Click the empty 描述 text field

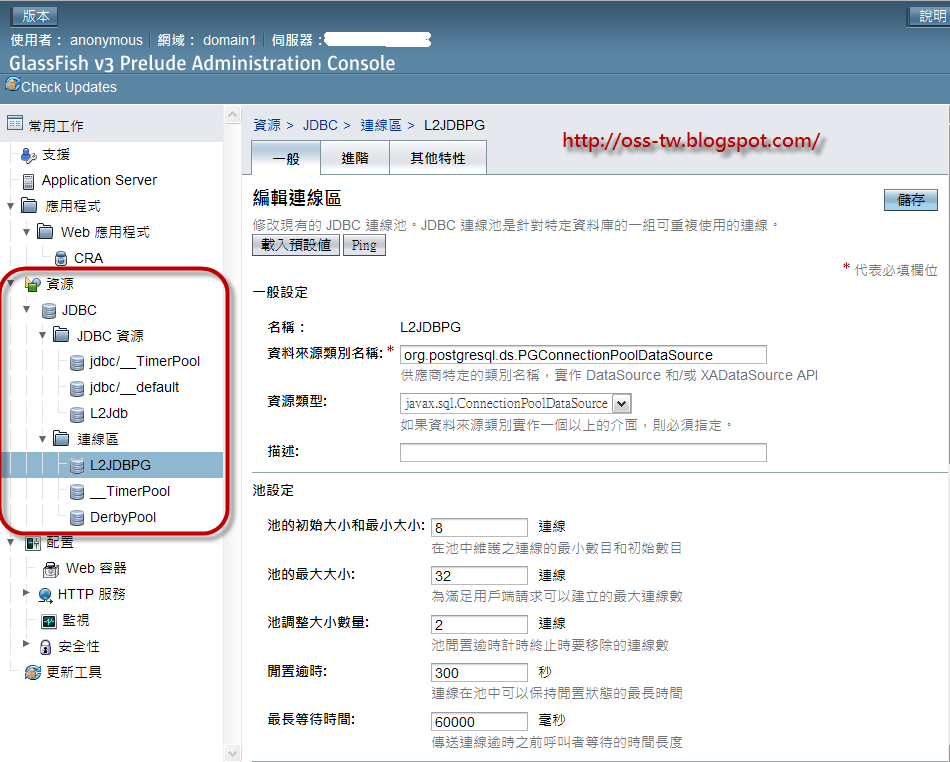583,452
